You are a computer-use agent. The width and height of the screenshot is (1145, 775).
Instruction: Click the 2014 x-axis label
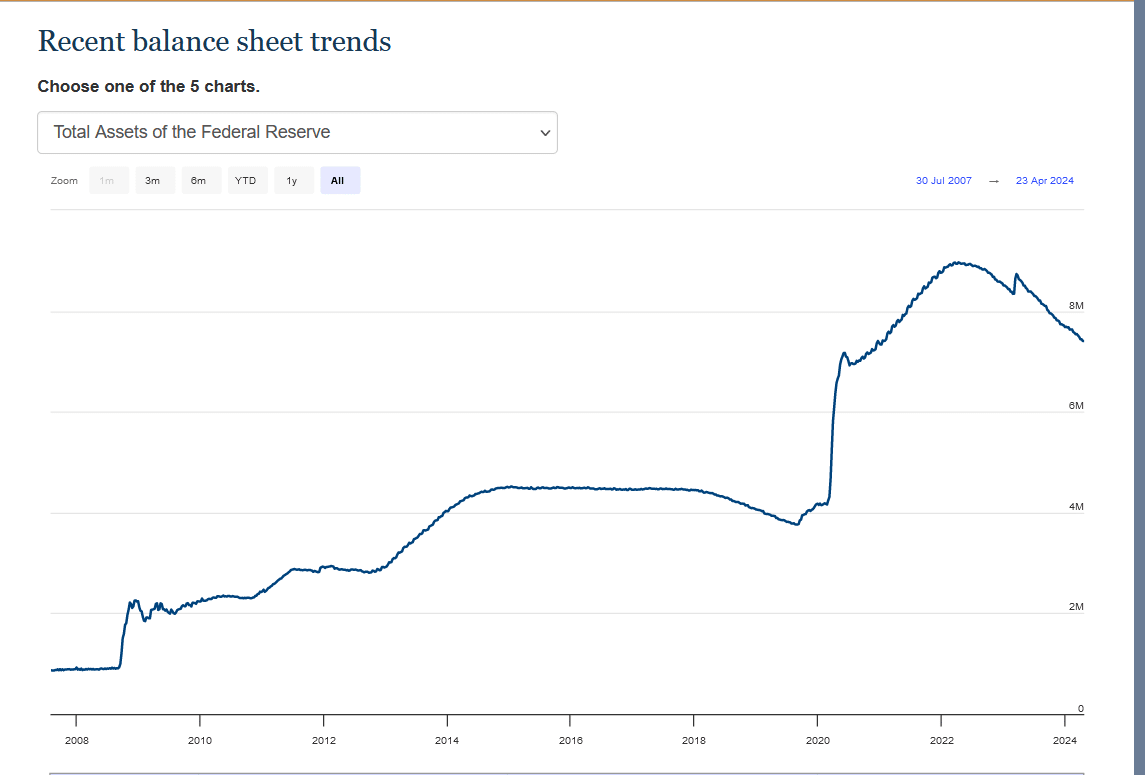click(x=447, y=741)
